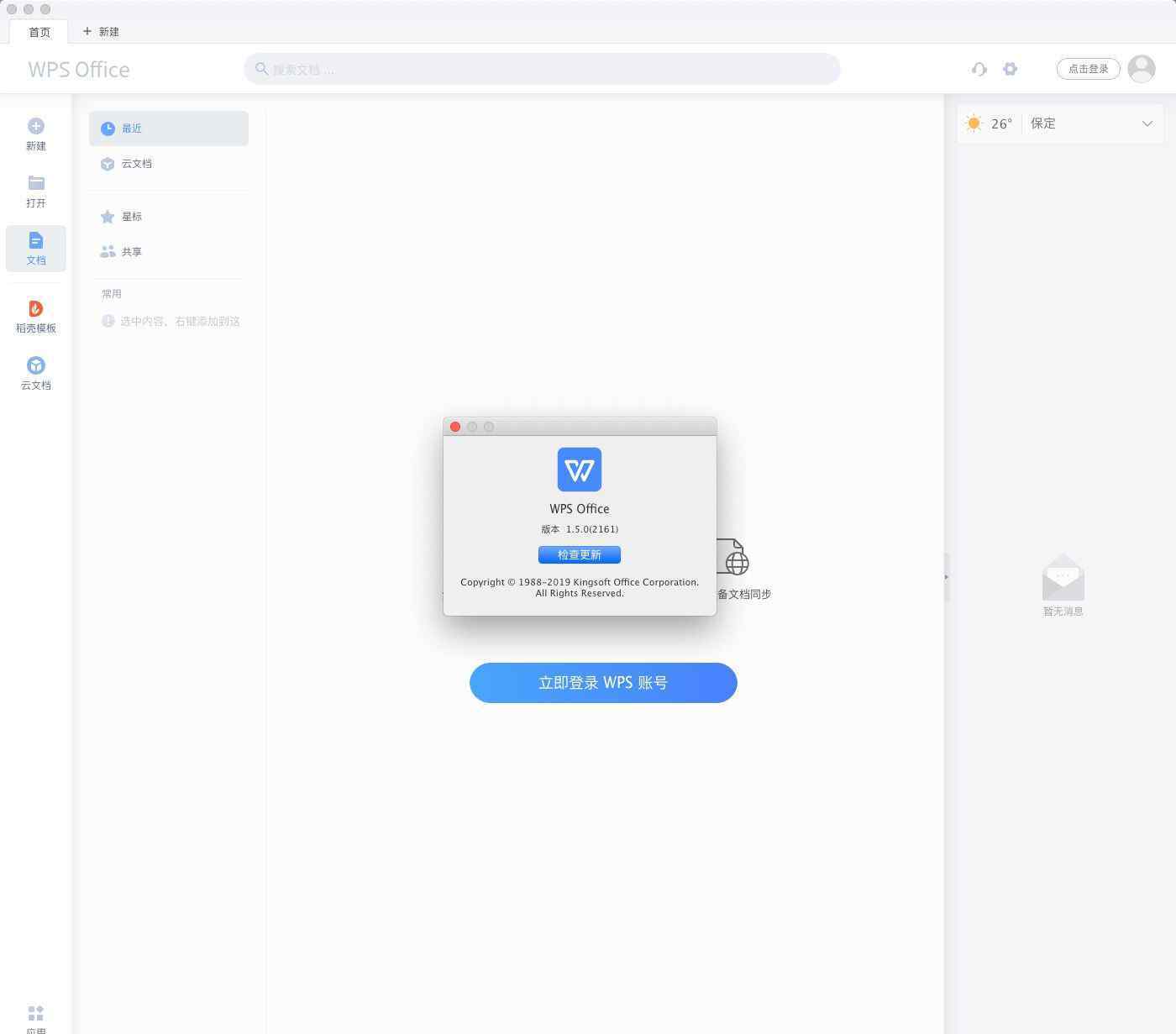1176x1034 pixels.
Task: Open customer service headset icon
Action: (979, 69)
